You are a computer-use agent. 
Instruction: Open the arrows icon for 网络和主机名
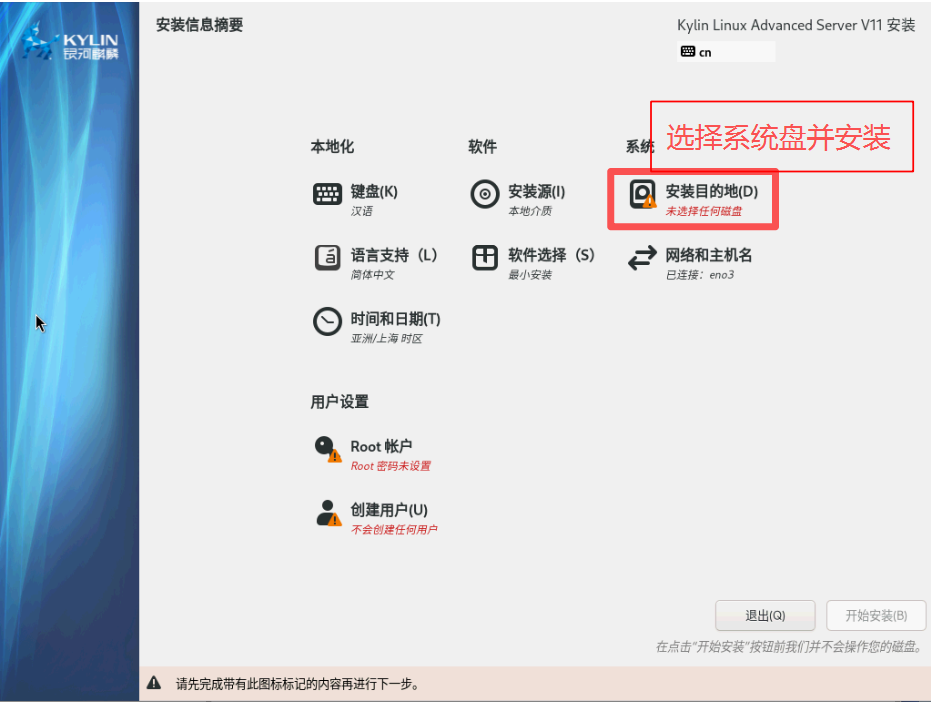pos(642,259)
